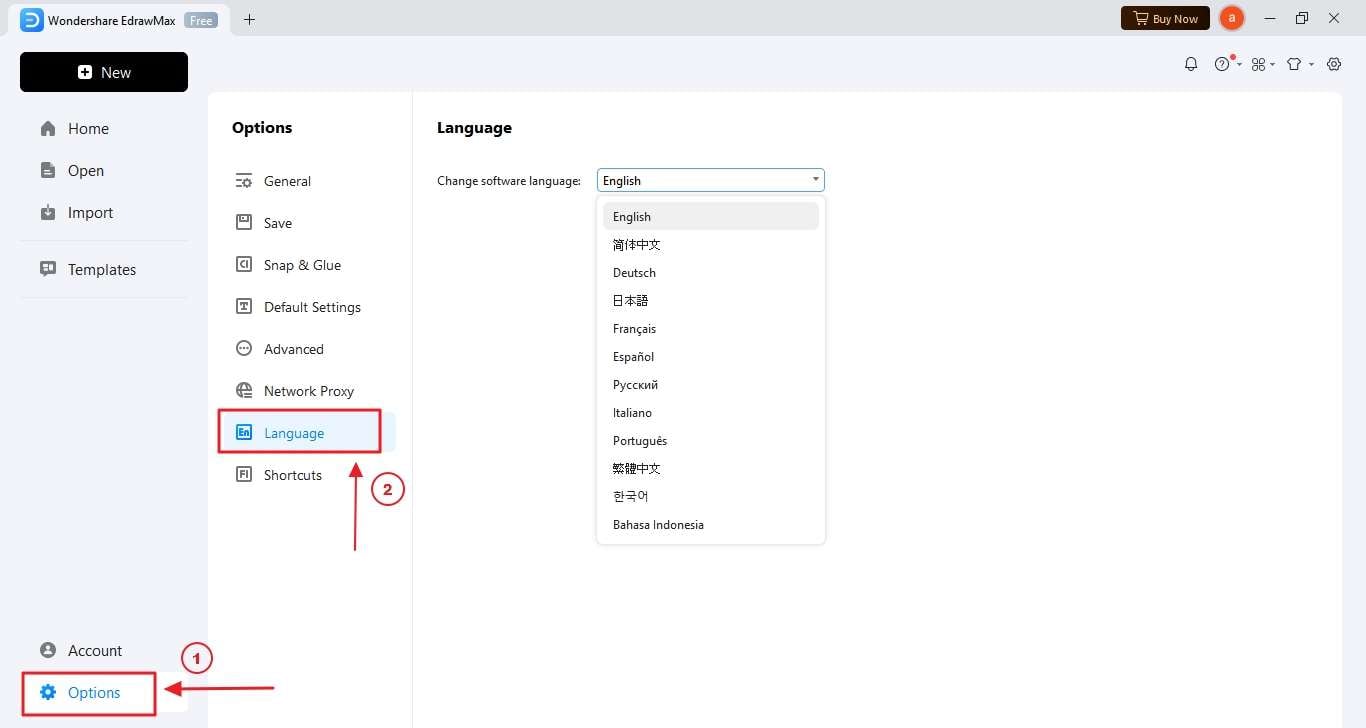Expand the apps grid dropdown arrow
The image size is (1366, 728).
[x=1272, y=65]
